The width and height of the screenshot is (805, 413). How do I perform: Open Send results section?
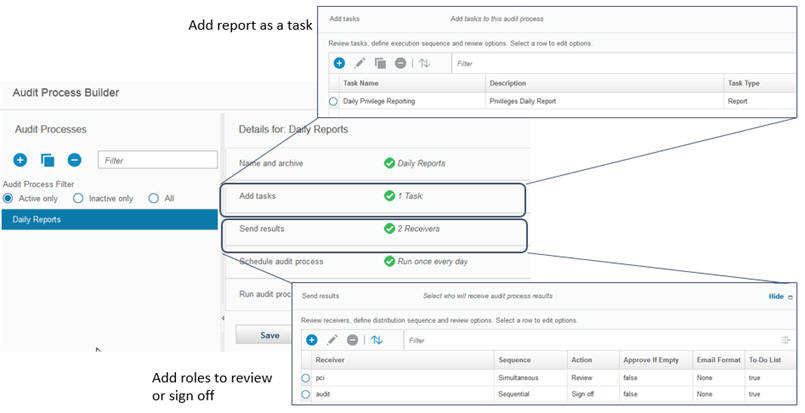[261, 229]
